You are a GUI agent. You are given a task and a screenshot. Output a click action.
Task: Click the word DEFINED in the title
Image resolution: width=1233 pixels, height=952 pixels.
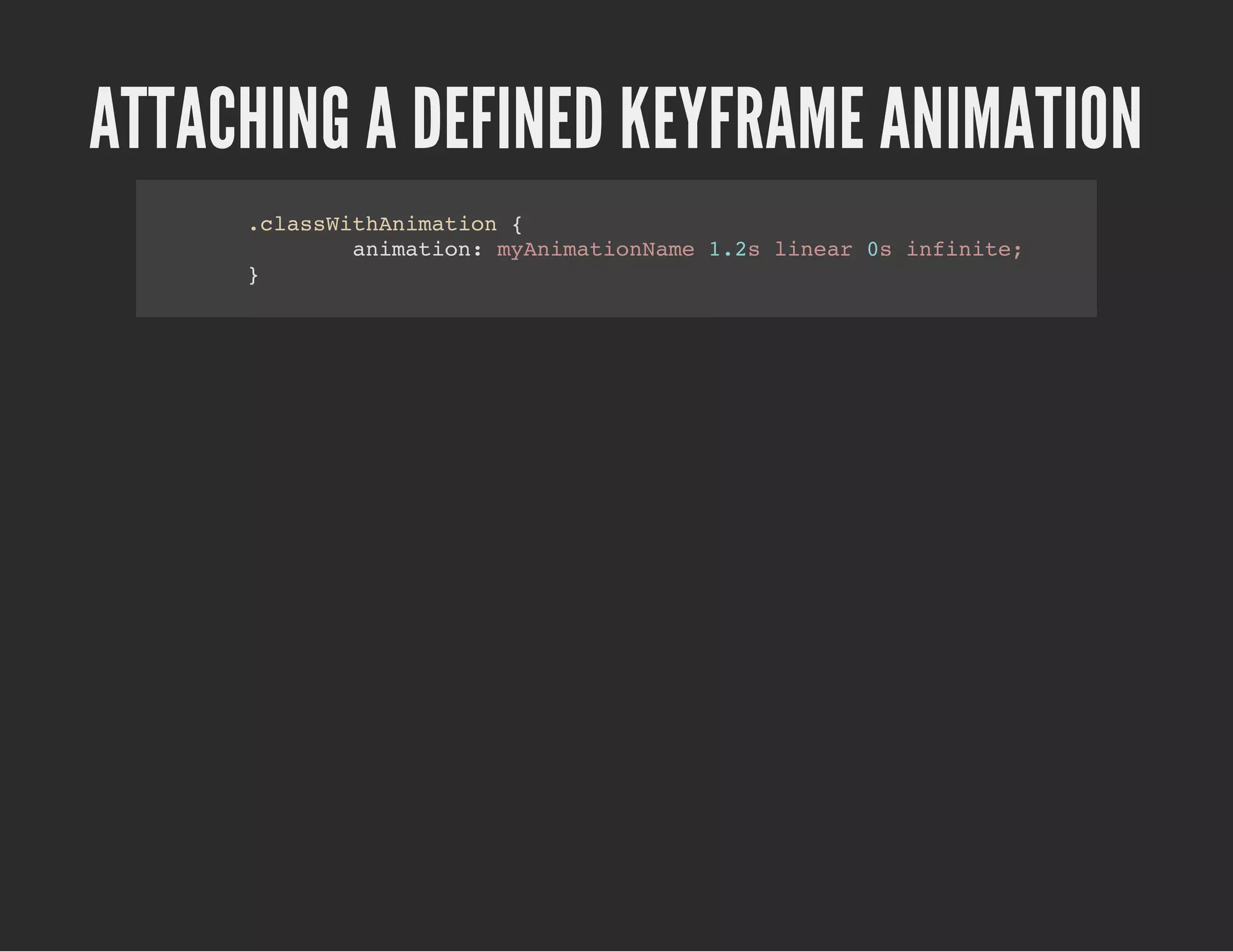[x=508, y=119]
